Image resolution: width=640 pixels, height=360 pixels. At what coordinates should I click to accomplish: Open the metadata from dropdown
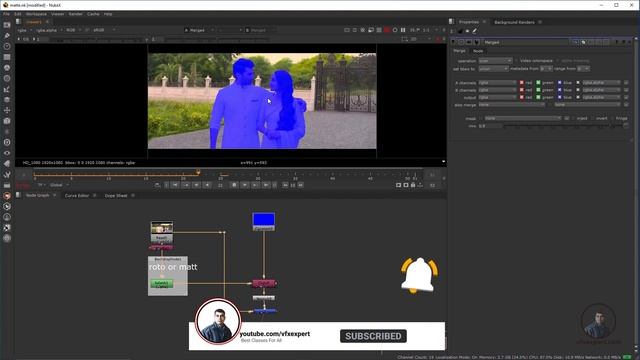click(546, 69)
